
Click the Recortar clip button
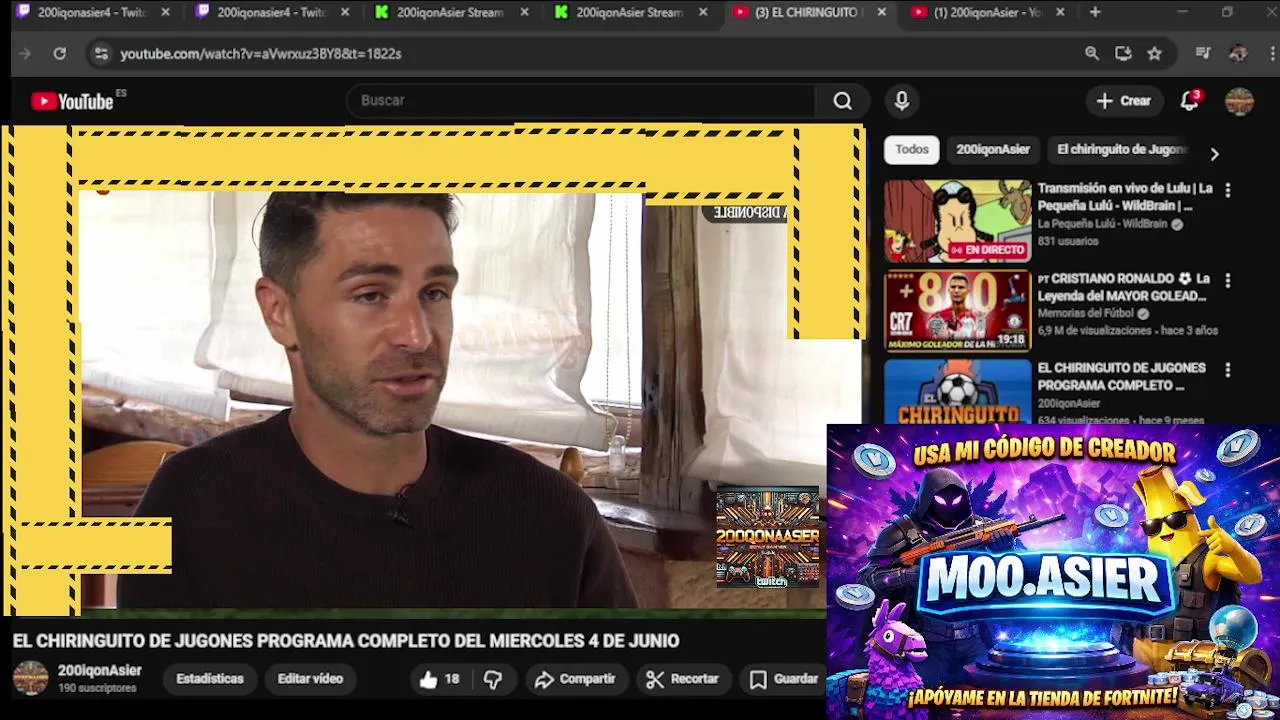coord(682,679)
